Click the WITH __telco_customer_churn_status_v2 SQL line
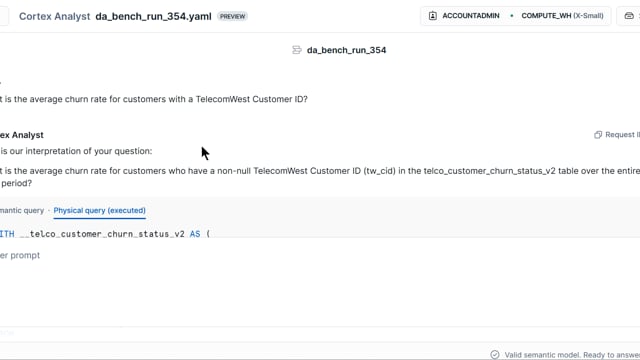This screenshot has height=360, width=640. point(105,234)
